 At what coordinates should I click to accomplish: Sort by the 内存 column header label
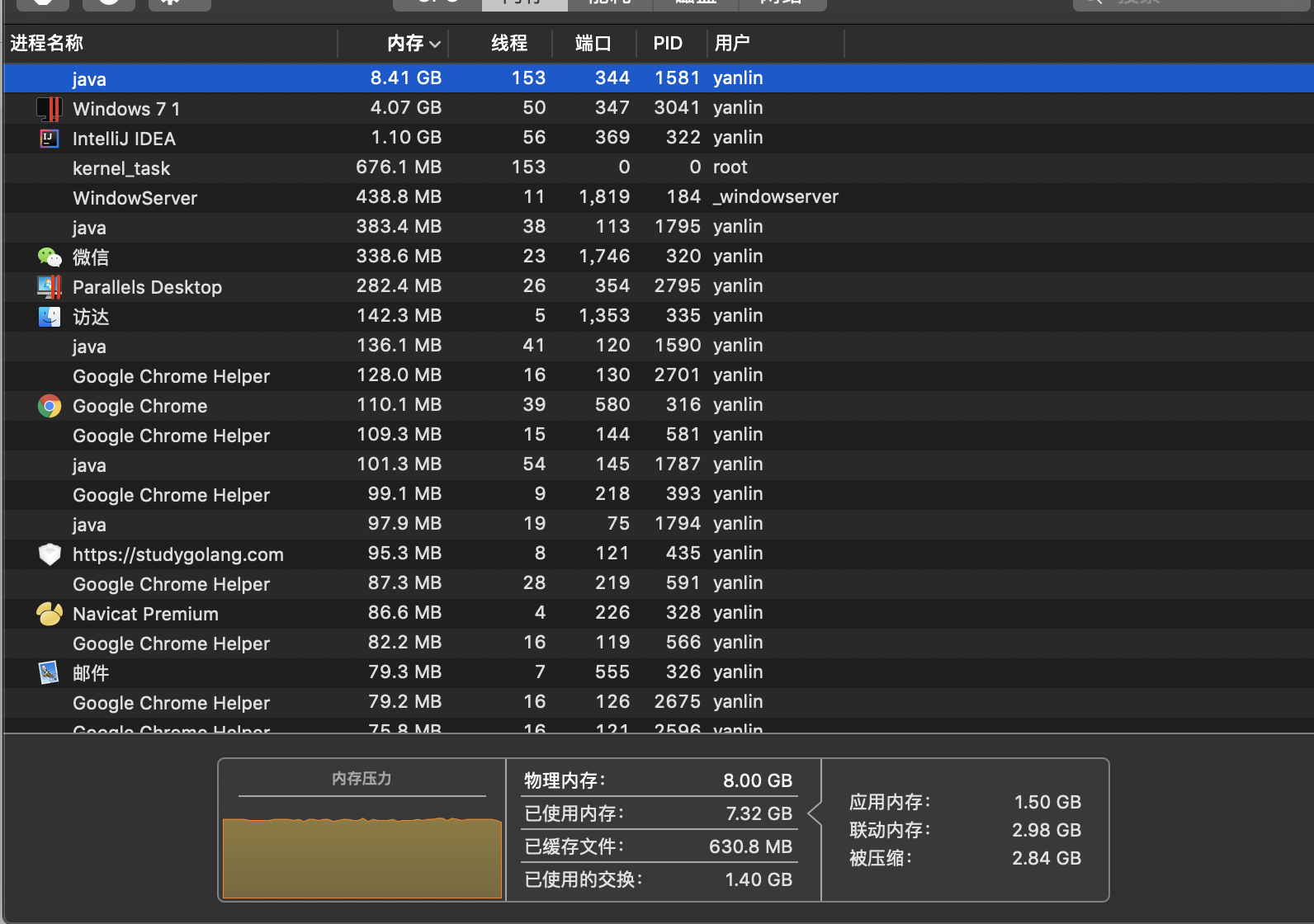pyautogui.click(x=405, y=43)
